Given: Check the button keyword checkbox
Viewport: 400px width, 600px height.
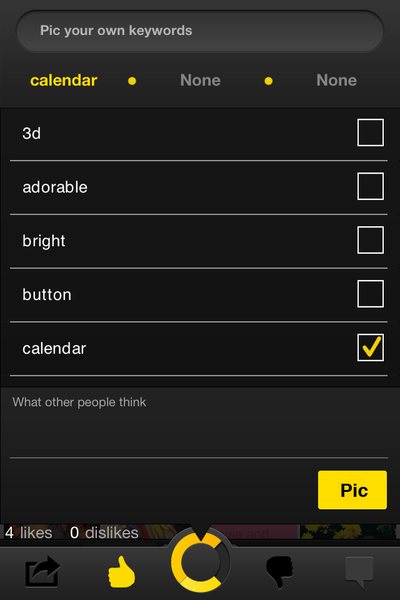Looking at the screenshot, I should pos(371,293).
